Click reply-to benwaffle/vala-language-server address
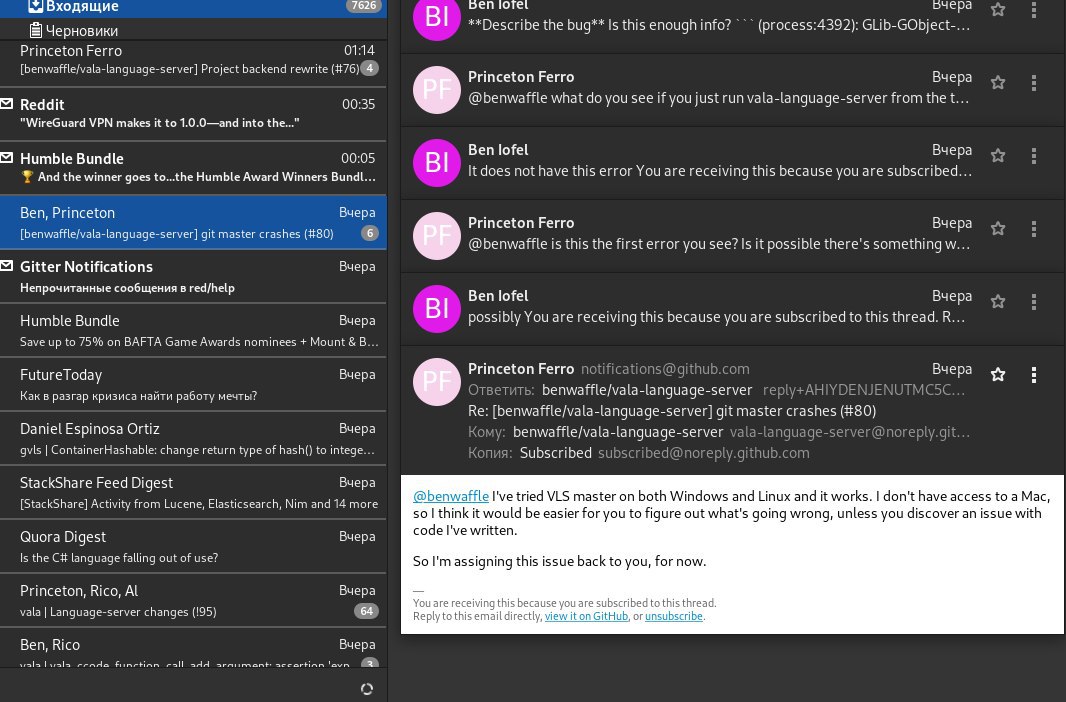 [x=647, y=390]
